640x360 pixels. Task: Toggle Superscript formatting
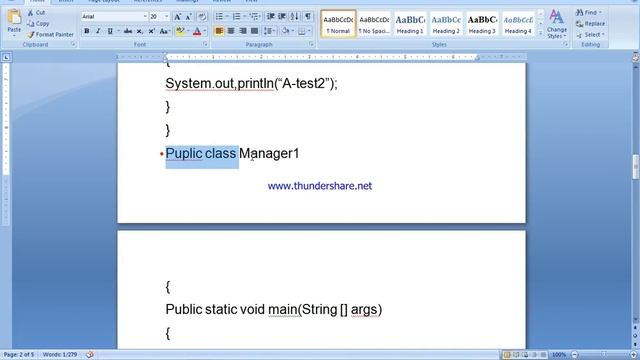pyautogui.click(x=151, y=31)
